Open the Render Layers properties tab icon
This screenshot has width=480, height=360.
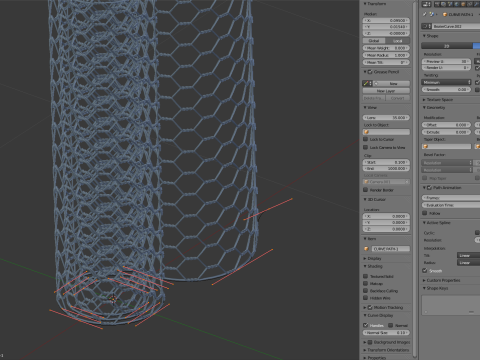[442, 4]
